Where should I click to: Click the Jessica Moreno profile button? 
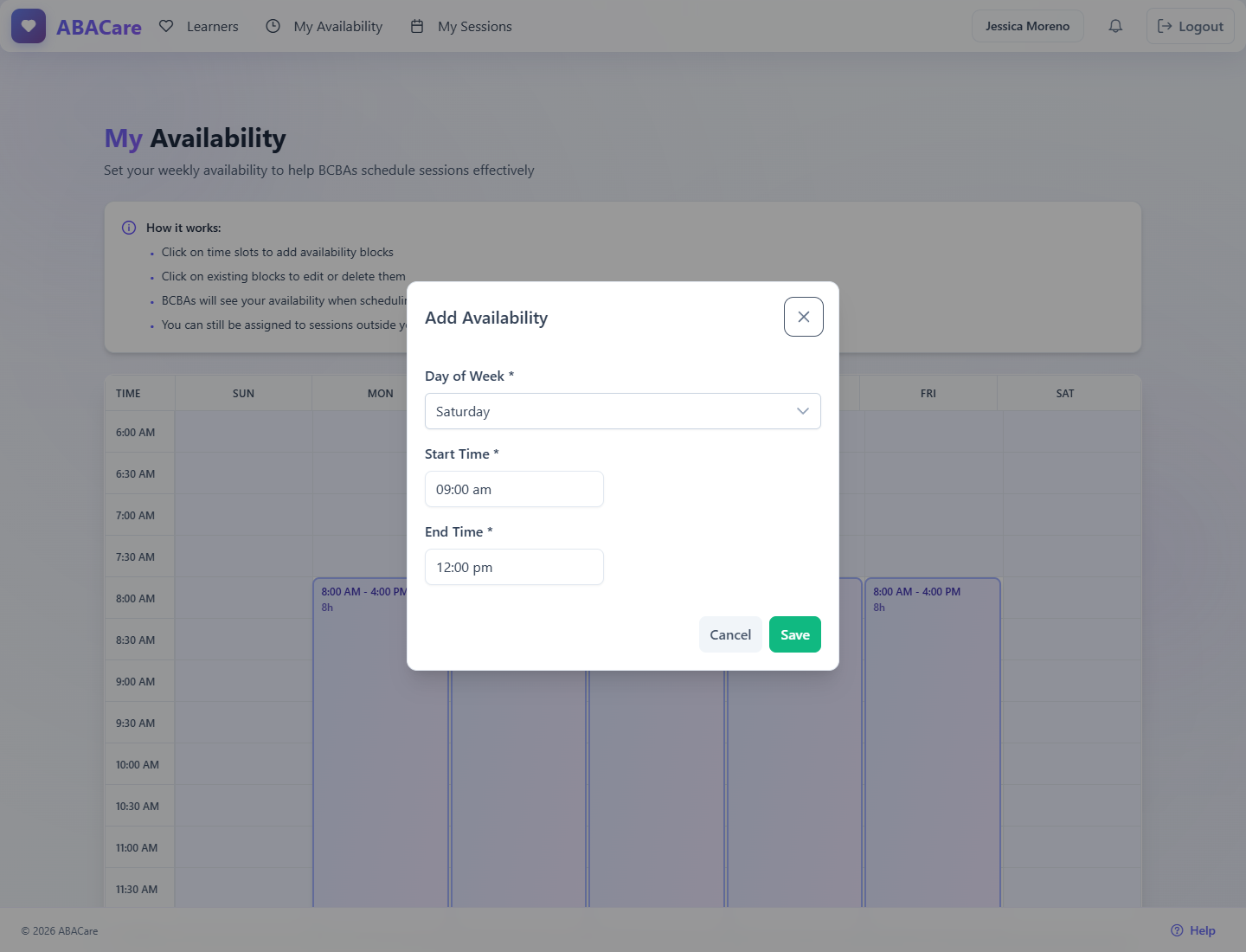pos(1028,26)
